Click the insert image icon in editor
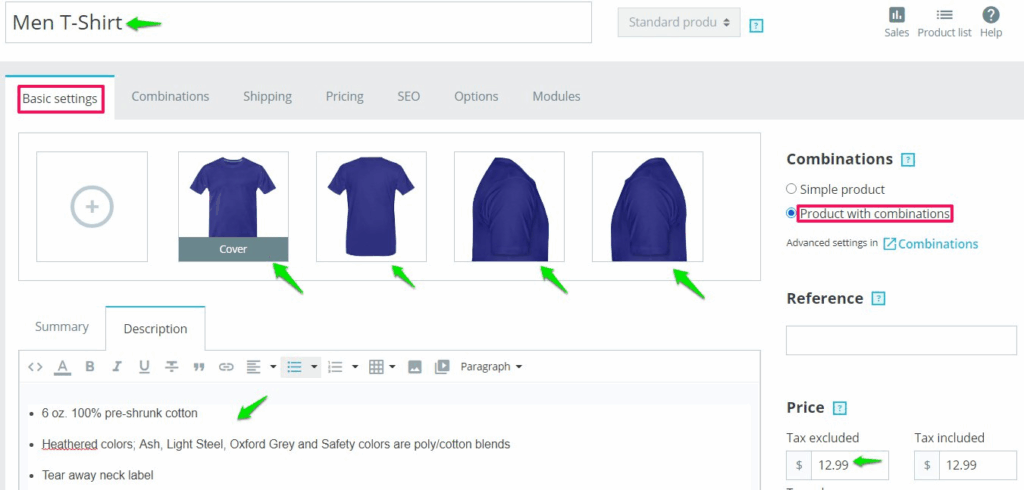Image resolution: width=1024 pixels, height=490 pixels. point(415,367)
